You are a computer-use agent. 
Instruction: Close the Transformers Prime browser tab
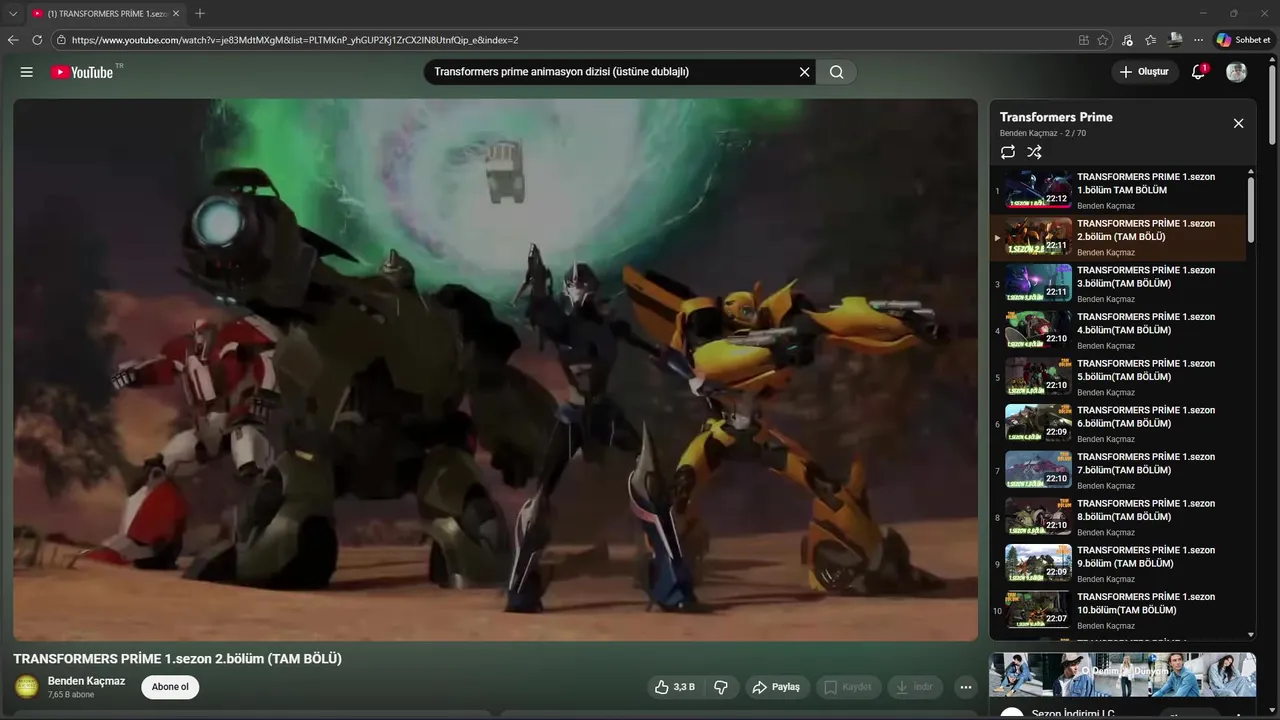[x=176, y=13]
